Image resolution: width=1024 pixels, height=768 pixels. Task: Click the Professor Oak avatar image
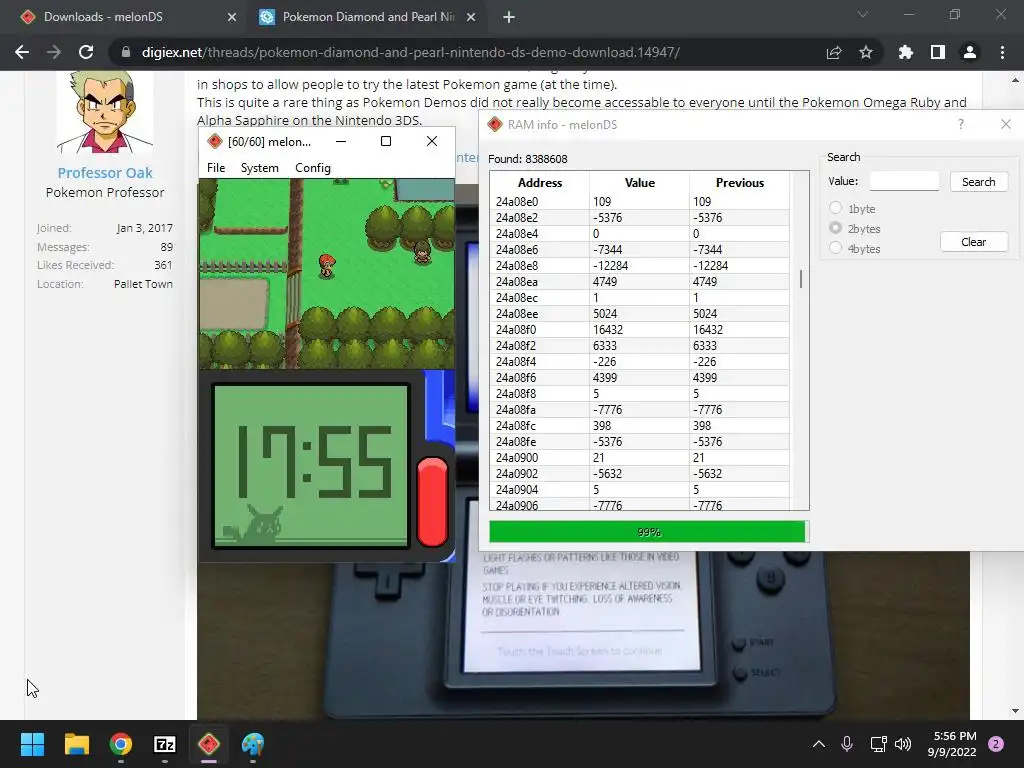click(104, 112)
